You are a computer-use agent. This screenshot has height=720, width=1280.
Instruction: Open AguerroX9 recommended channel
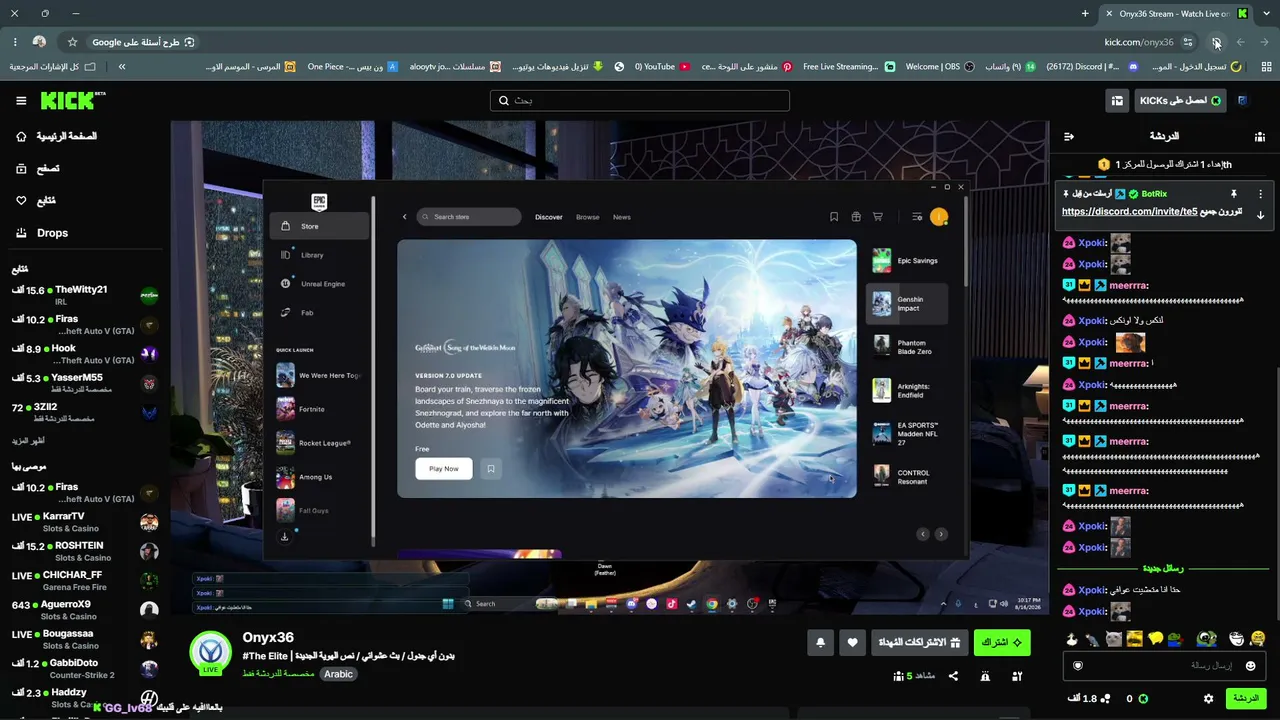[x=84, y=610]
